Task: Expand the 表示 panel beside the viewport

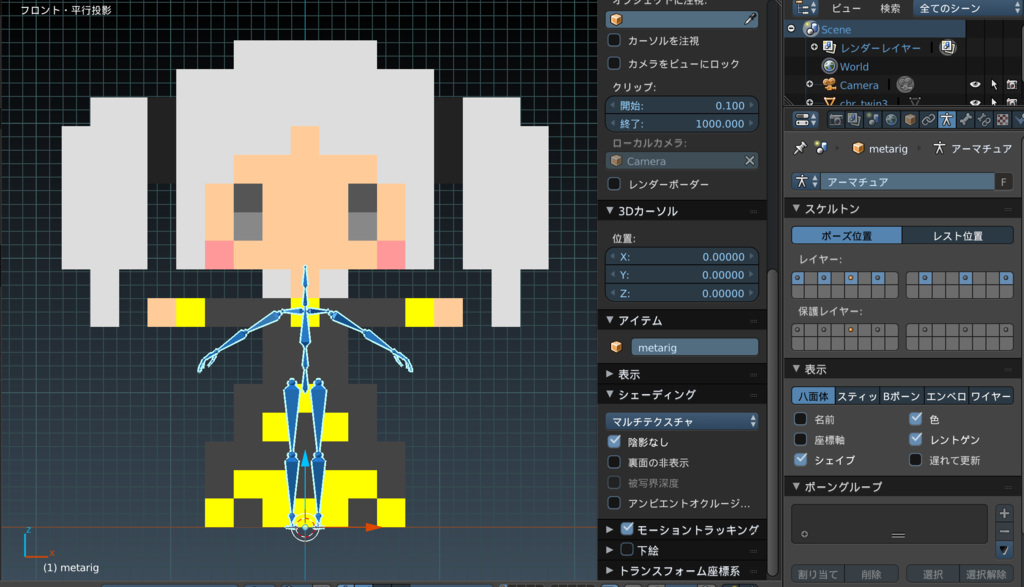Action: pyautogui.click(x=609, y=374)
